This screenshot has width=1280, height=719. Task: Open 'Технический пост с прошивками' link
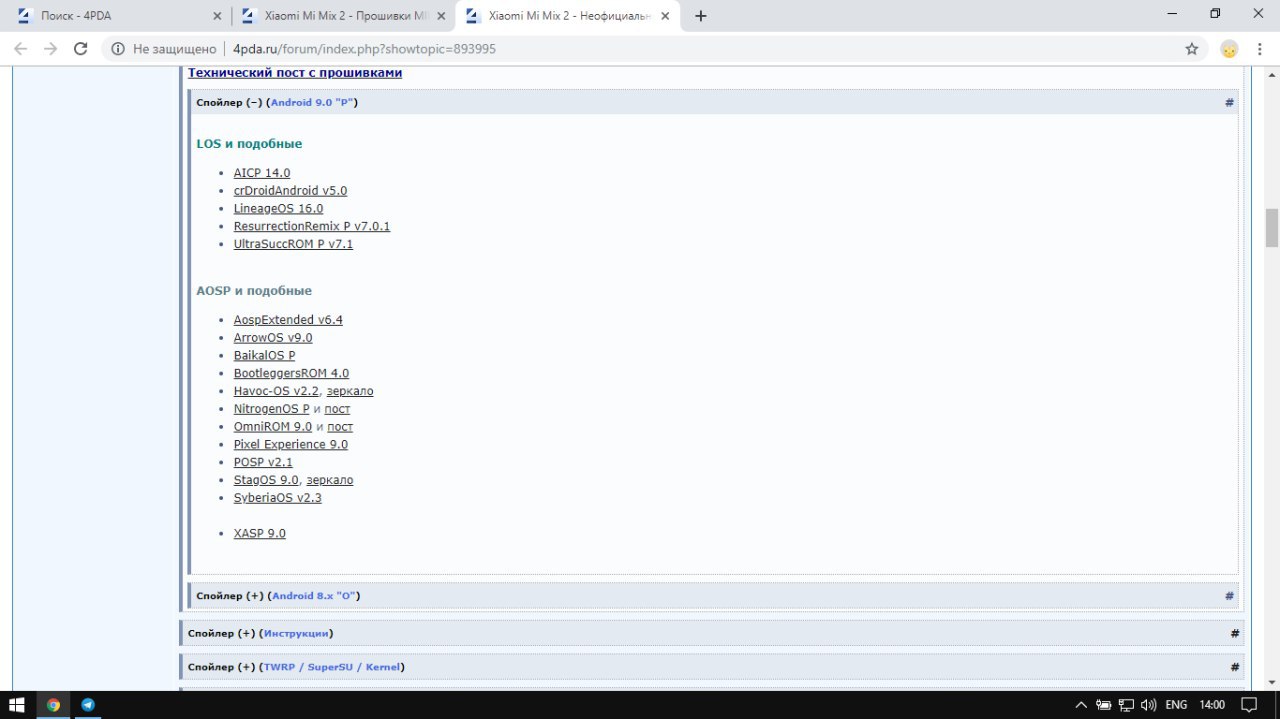295,73
